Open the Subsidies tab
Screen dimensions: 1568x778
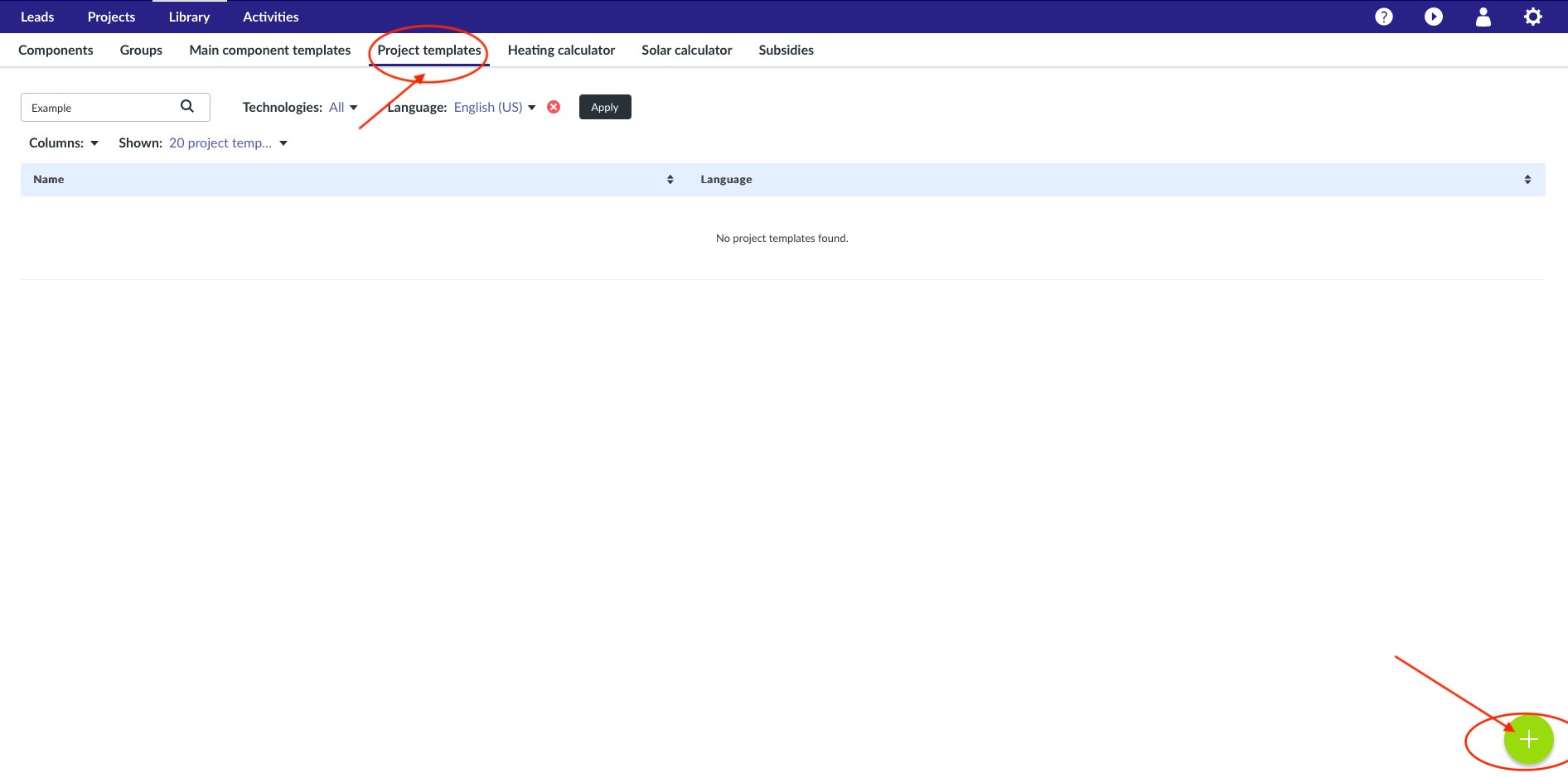(786, 51)
